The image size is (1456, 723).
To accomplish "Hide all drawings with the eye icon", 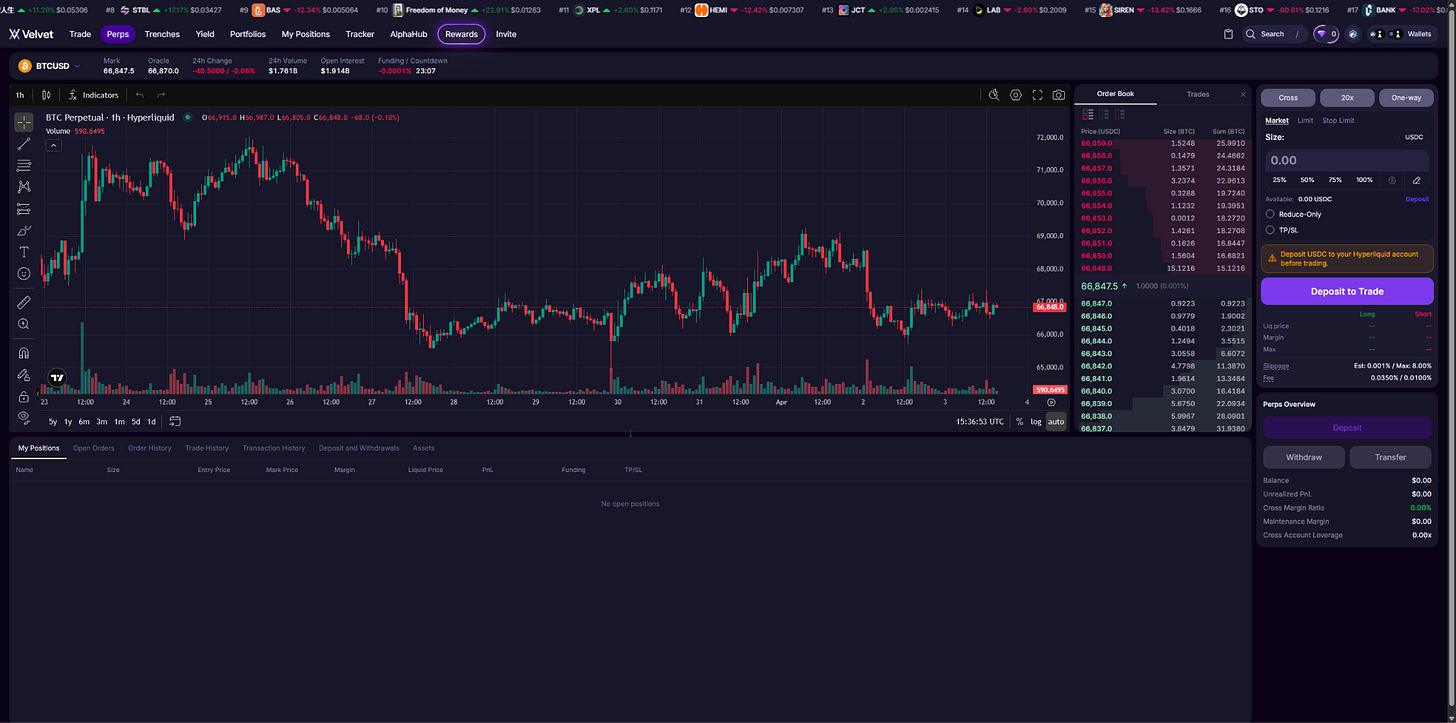I will coord(24,416).
